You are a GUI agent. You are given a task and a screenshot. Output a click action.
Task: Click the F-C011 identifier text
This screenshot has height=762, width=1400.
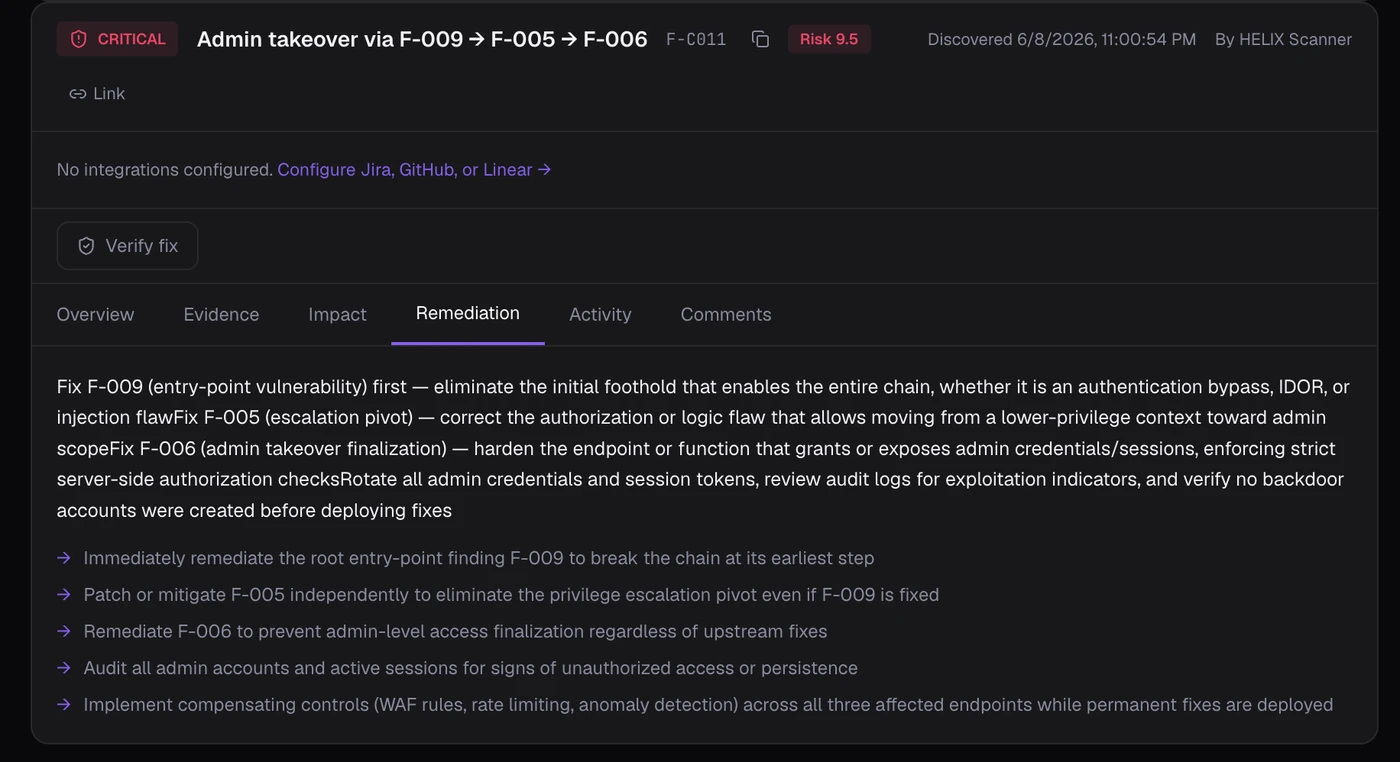(x=696, y=40)
